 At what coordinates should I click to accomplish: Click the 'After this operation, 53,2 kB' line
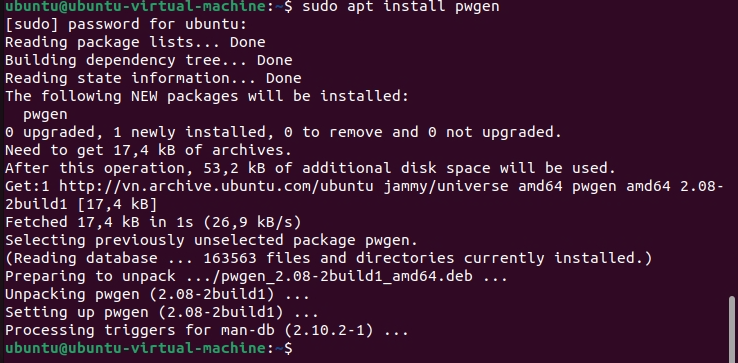[310, 168]
